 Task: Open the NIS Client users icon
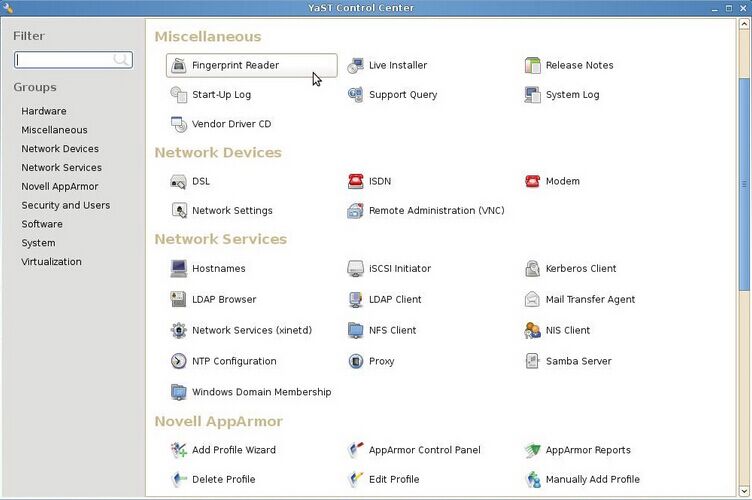point(532,330)
